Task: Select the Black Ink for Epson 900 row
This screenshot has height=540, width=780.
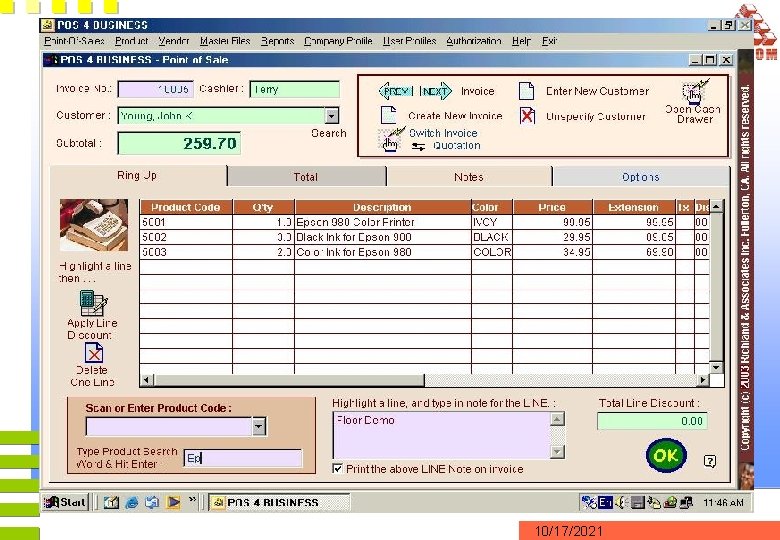Action: coord(425,237)
